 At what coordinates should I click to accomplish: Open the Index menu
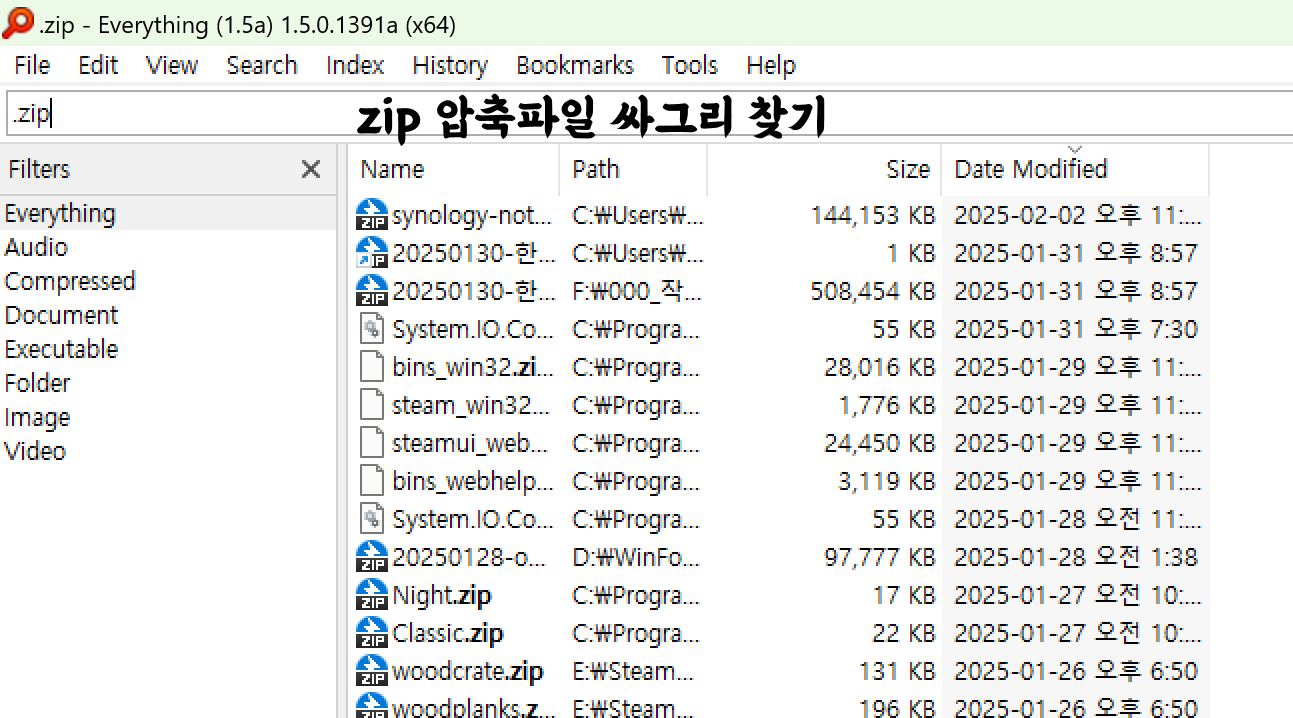click(x=355, y=65)
